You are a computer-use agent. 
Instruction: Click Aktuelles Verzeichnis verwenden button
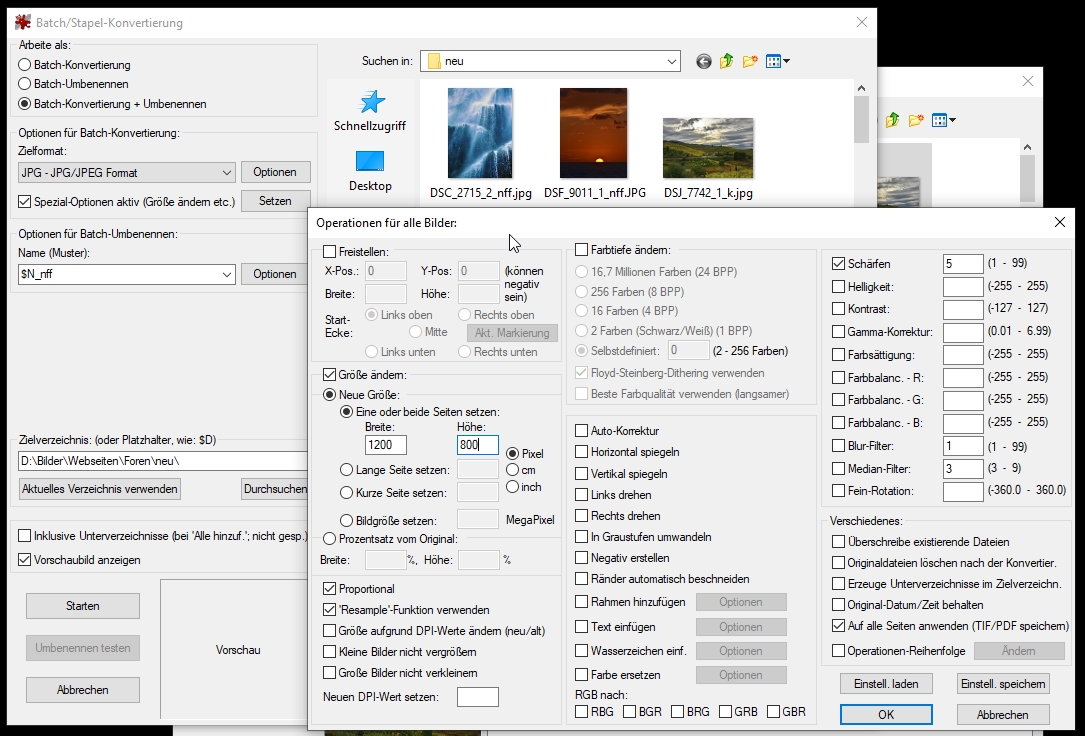[100, 489]
